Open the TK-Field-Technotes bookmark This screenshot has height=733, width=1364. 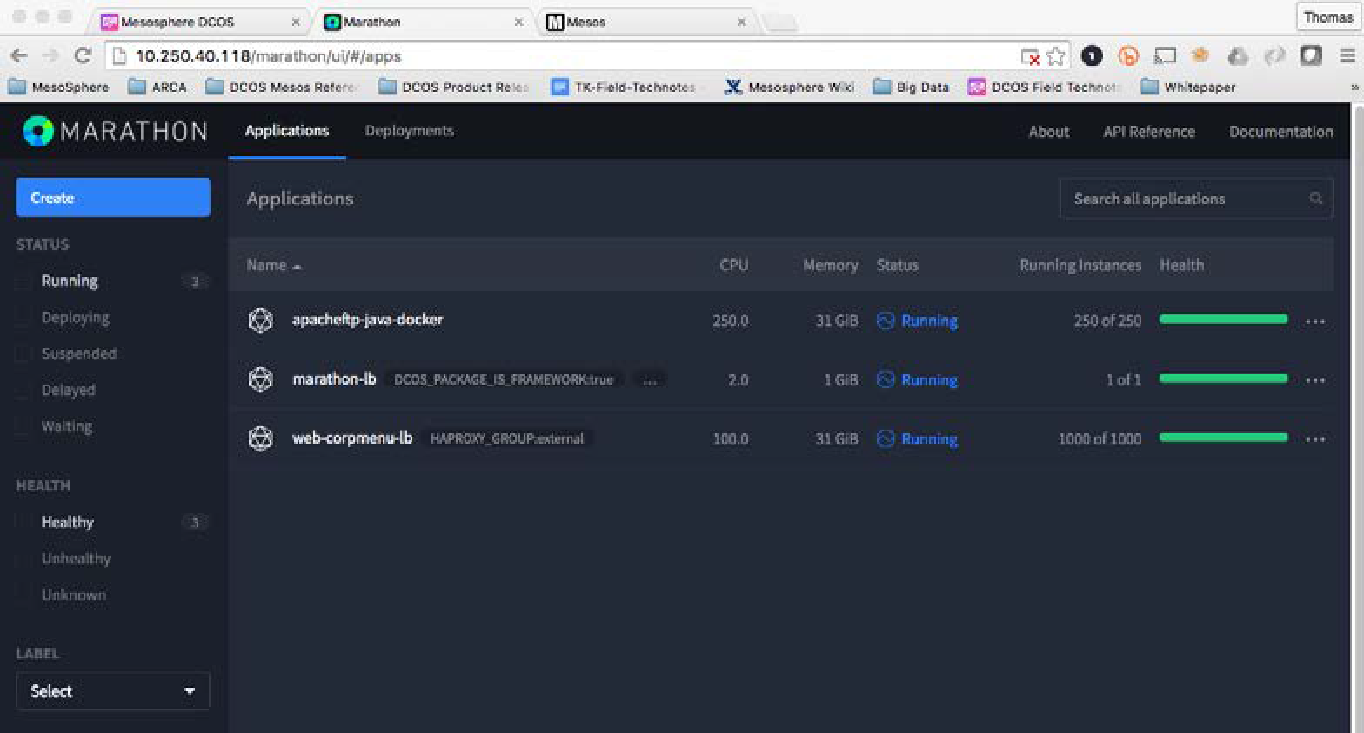(624, 87)
